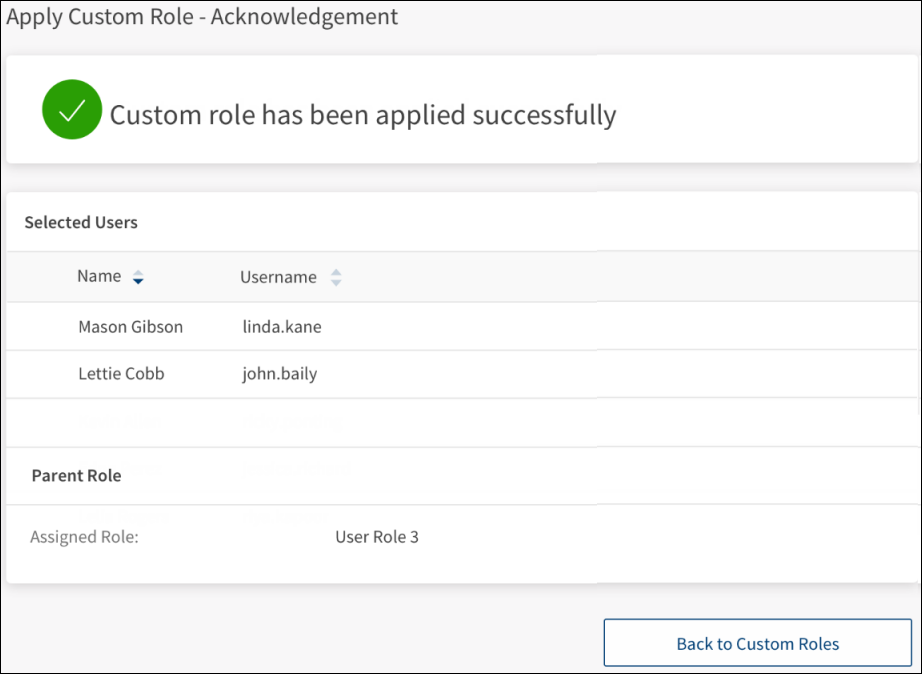
Task: Select the Lettie Cobb name cell
Action: pyautogui.click(x=121, y=374)
